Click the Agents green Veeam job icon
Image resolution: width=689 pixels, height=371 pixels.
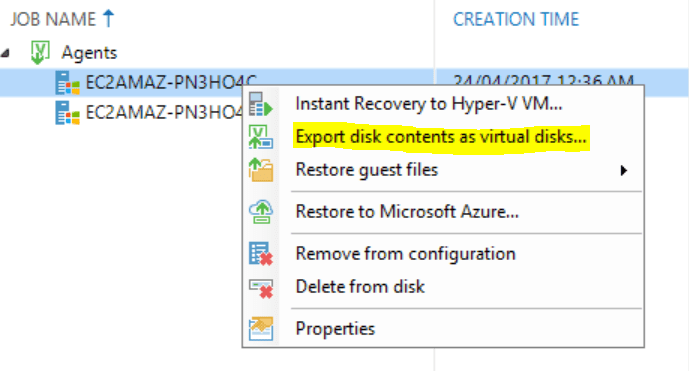[40, 52]
